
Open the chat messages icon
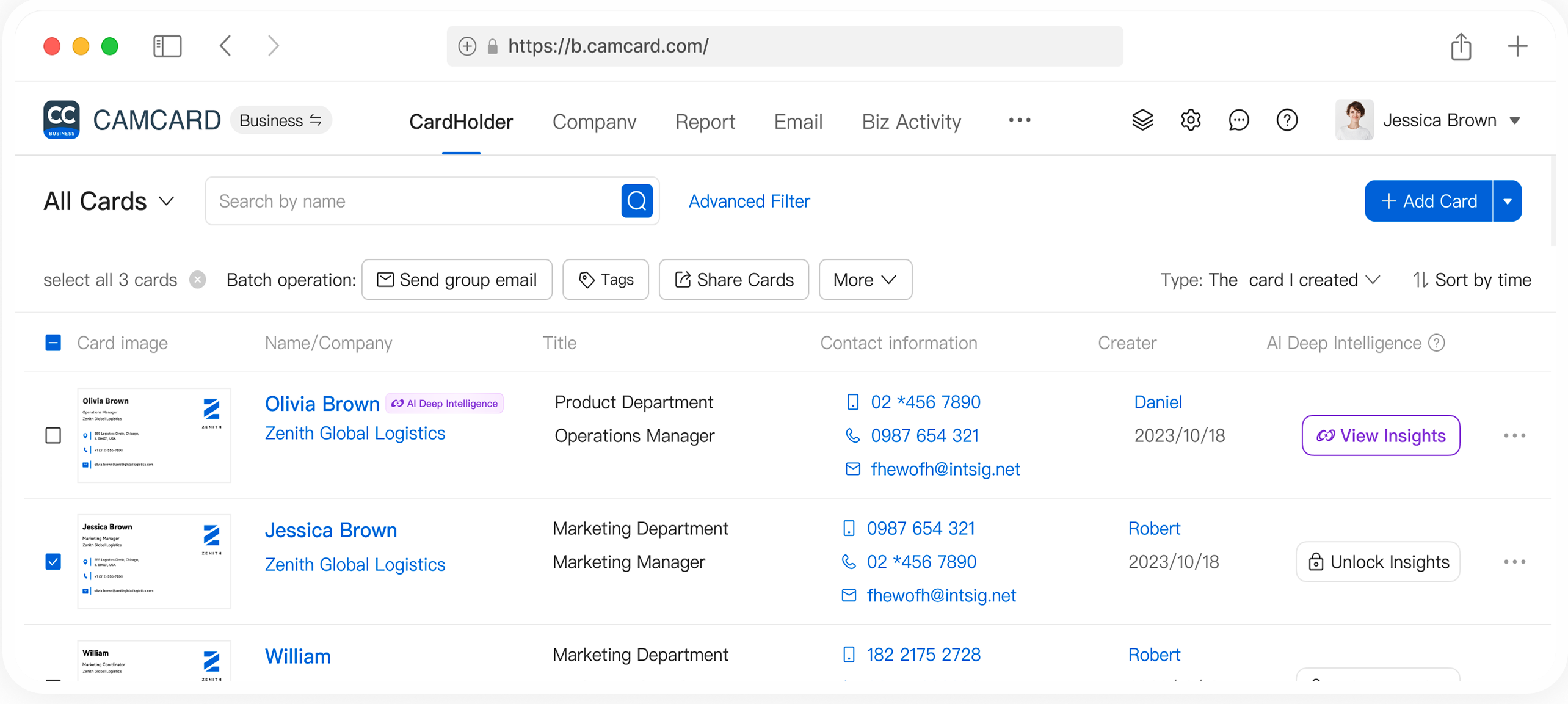tap(1238, 120)
